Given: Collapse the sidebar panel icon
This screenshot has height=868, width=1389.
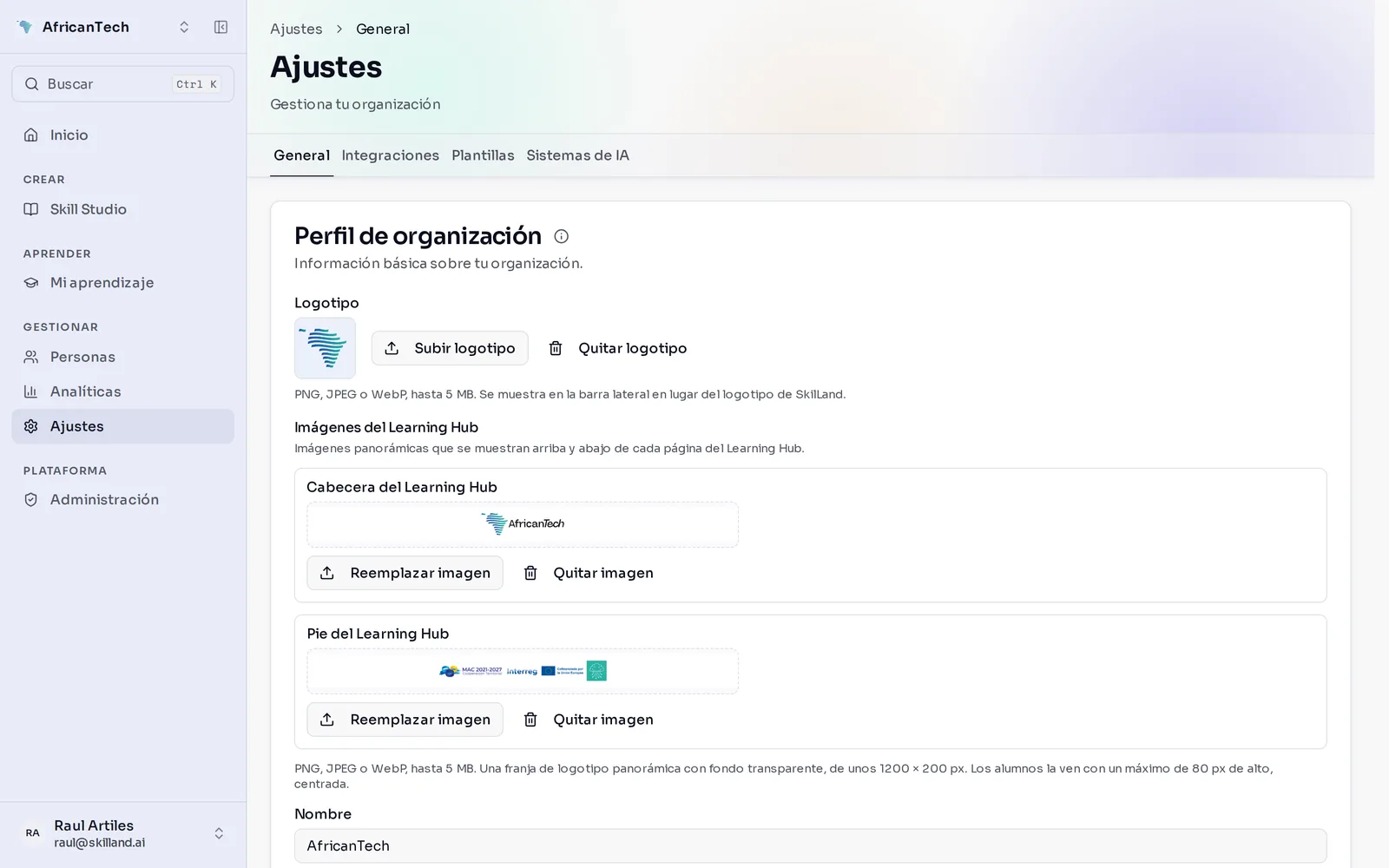Looking at the screenshot, I should (221, 27).
